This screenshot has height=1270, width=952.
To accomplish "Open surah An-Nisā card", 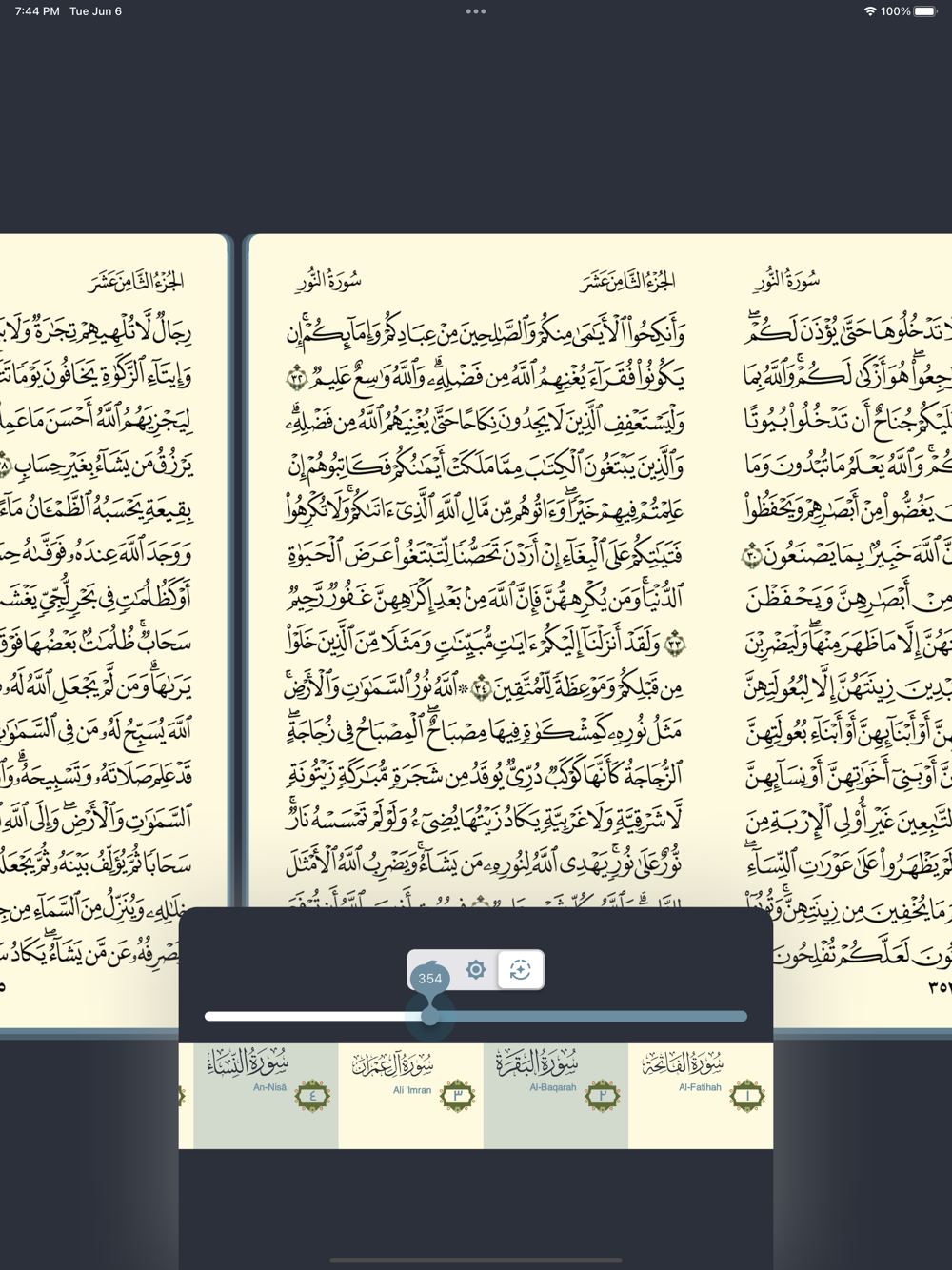I will 266,1096.
